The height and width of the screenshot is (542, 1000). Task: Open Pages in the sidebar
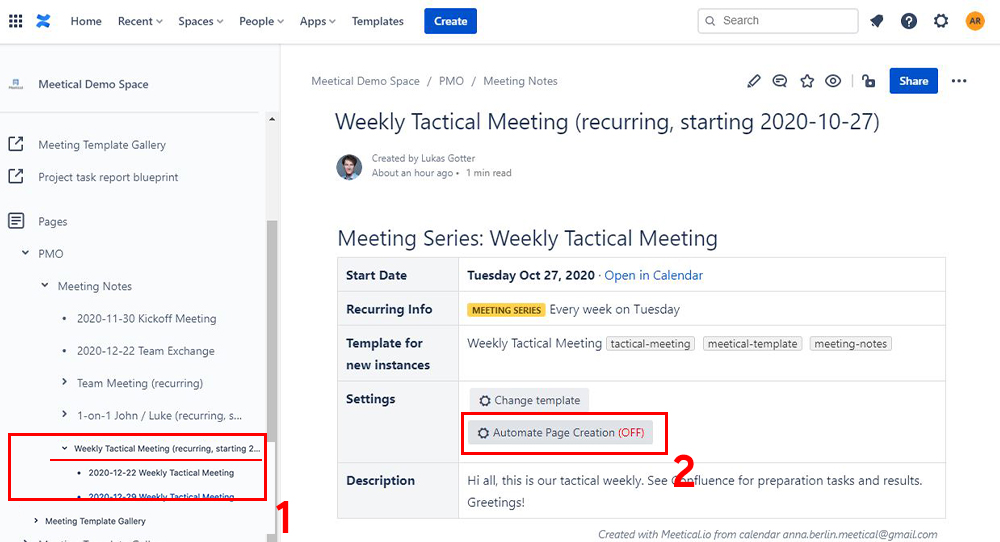point(52,222)
